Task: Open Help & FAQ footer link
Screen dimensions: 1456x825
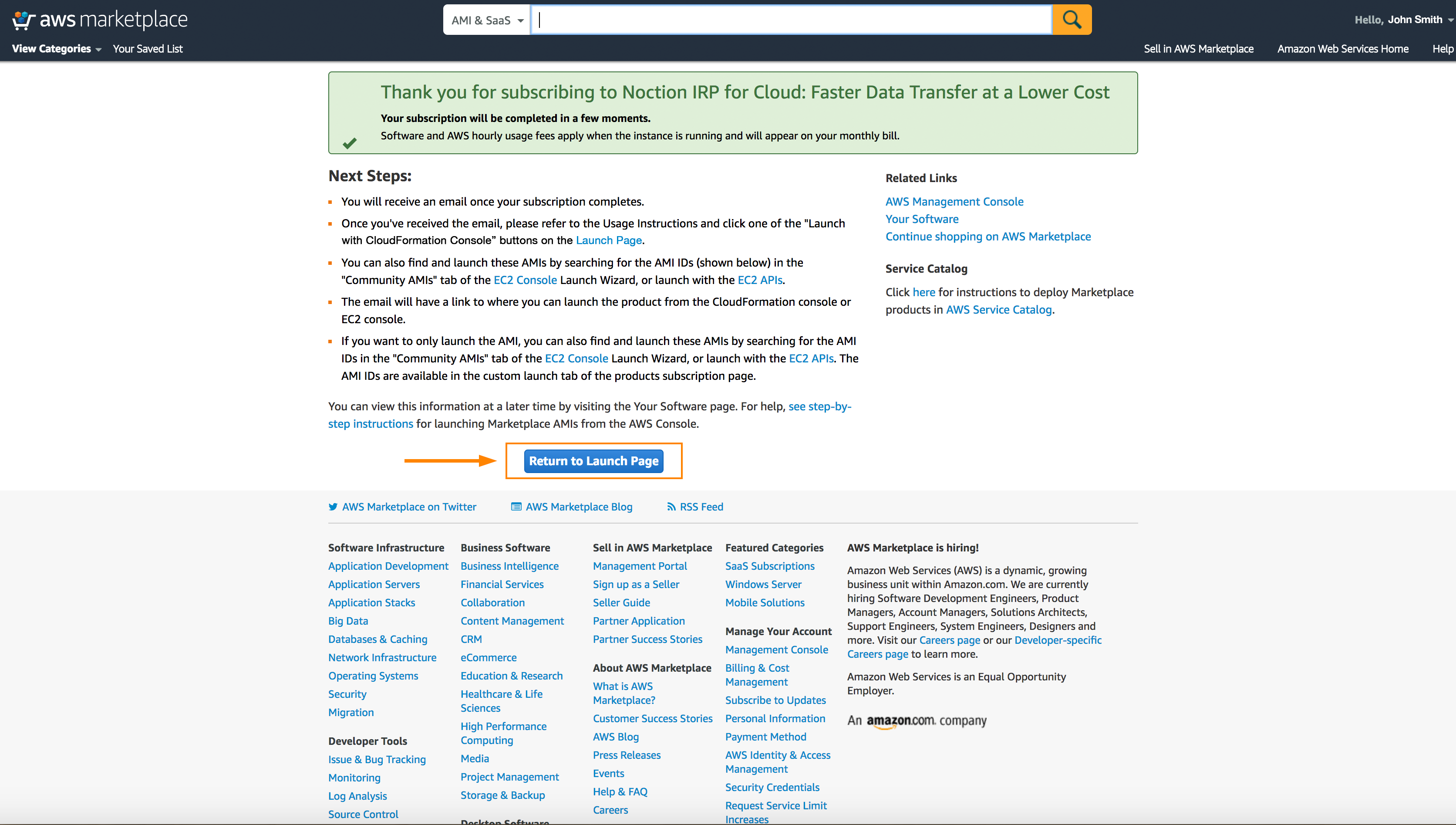Action: 620,791
